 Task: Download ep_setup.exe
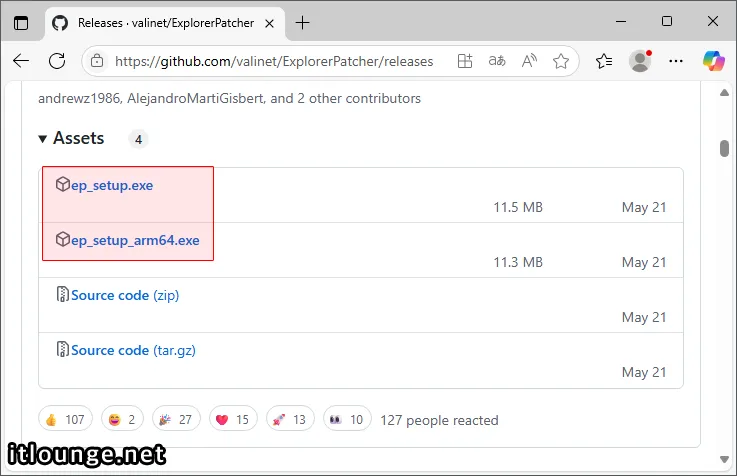112,185
